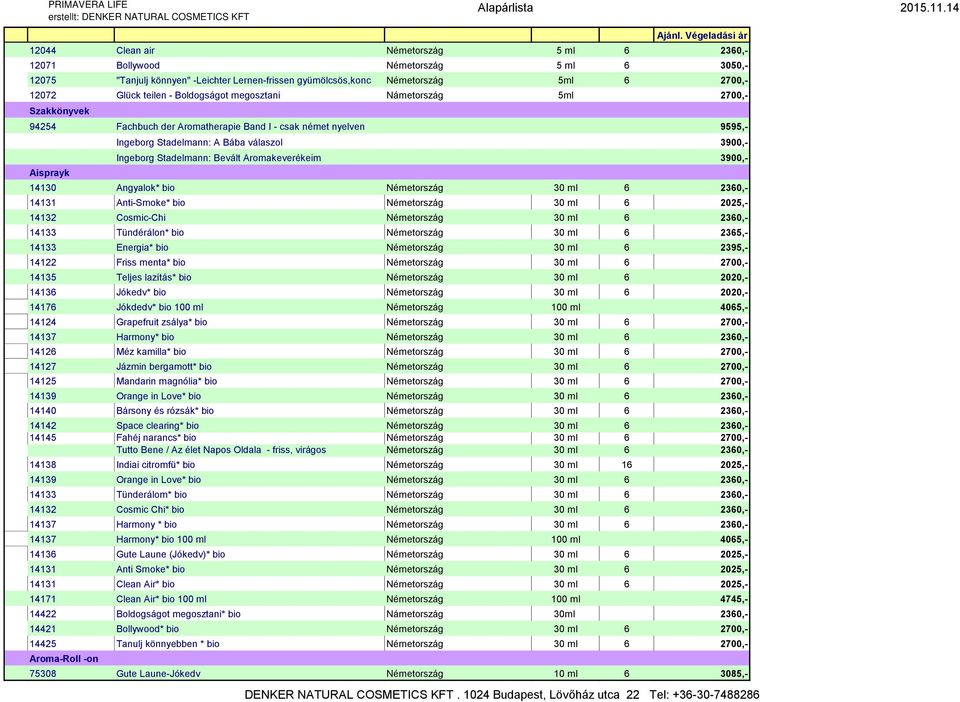
Task: Click product code '14140'
Action: pyautogui.click(x=43, y=411)
